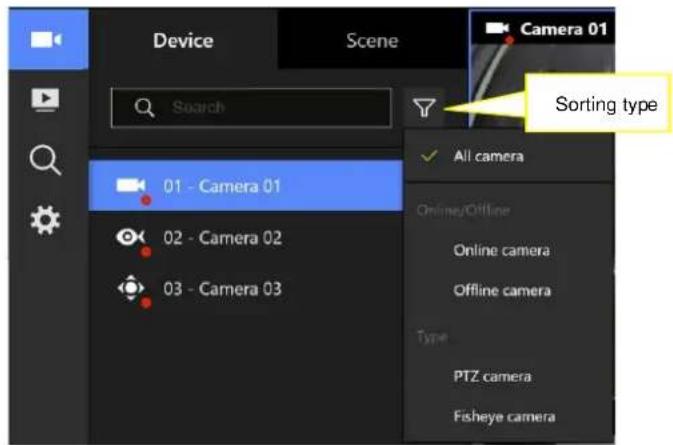673x445 pixels.
Task: Open the search magnifier sidebar icon
Action: [45, 160]
